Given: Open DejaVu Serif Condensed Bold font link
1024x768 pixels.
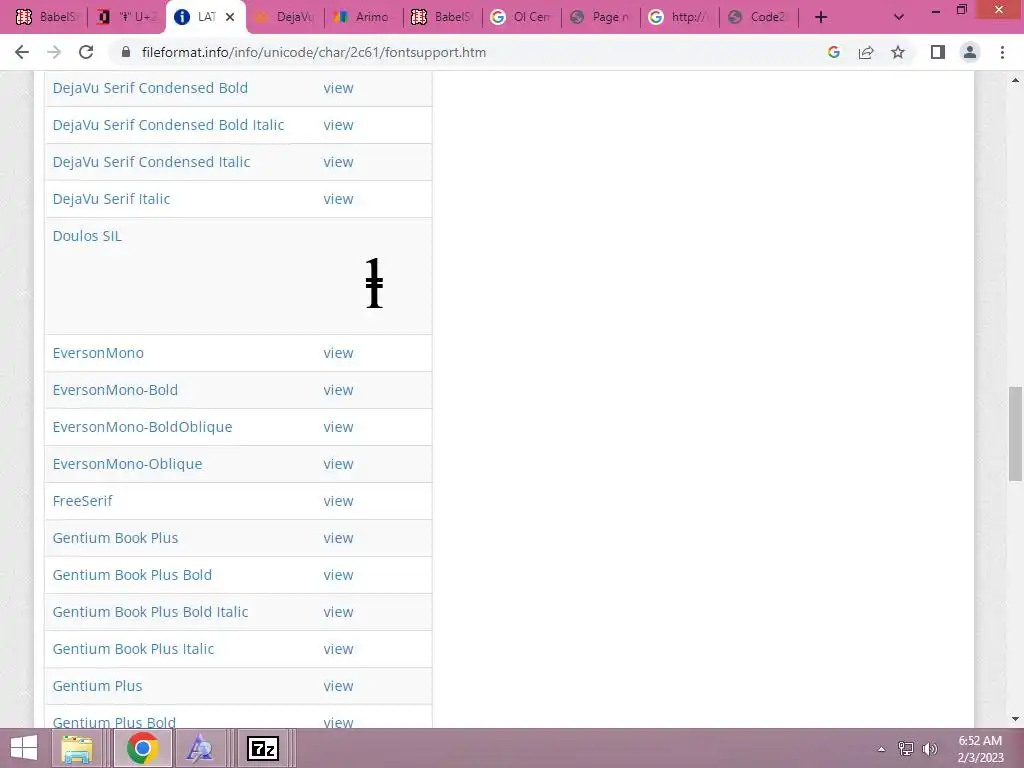Looking at the screenshot, I should [150, 88].
